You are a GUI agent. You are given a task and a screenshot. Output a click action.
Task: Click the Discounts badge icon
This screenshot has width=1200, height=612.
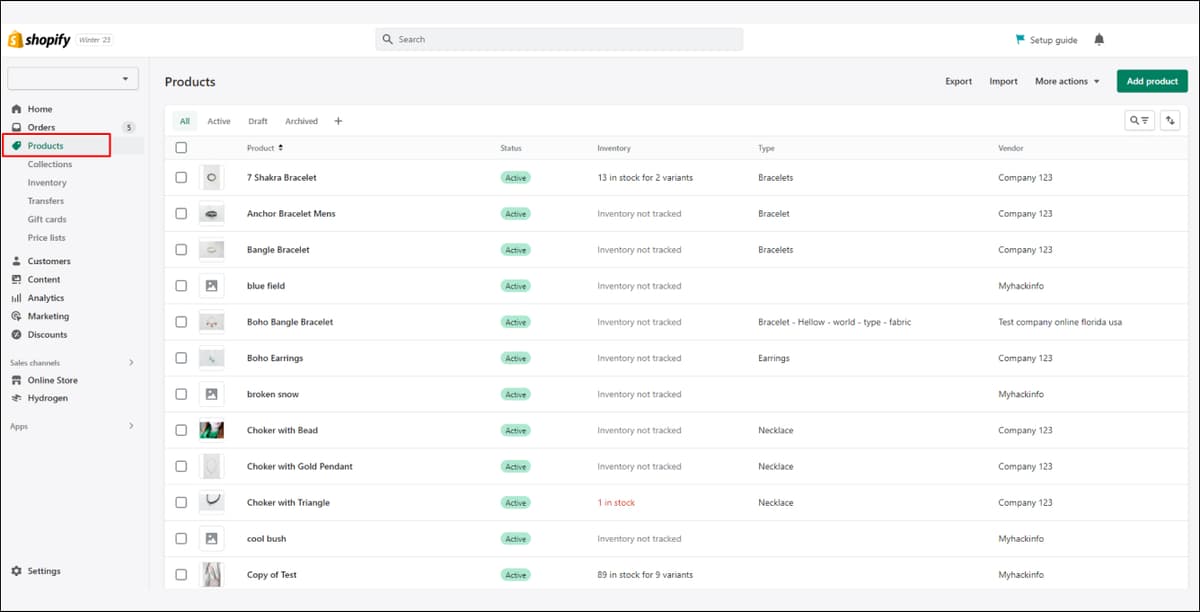point(16,334)
